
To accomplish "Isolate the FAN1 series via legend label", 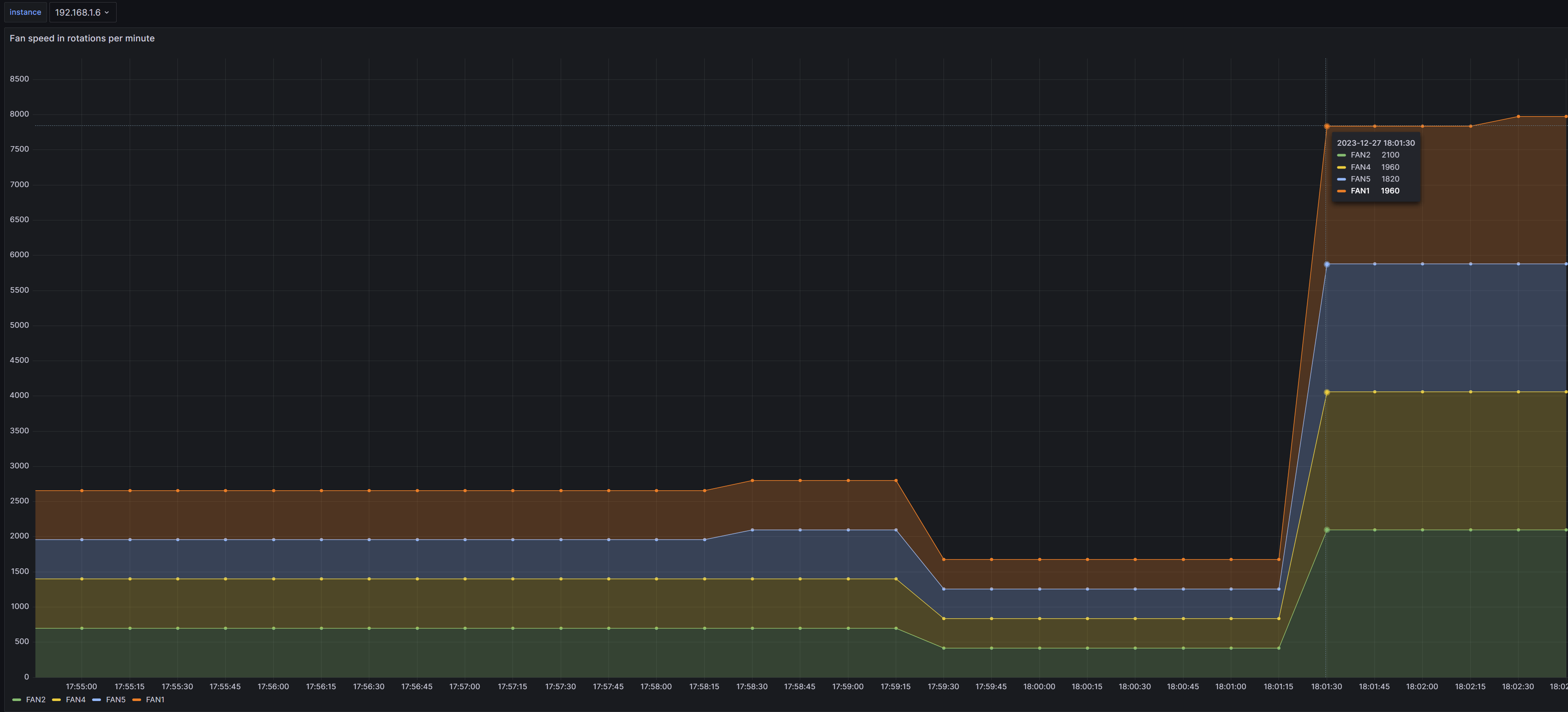I will pyautogui.click(x=155, y=700).
